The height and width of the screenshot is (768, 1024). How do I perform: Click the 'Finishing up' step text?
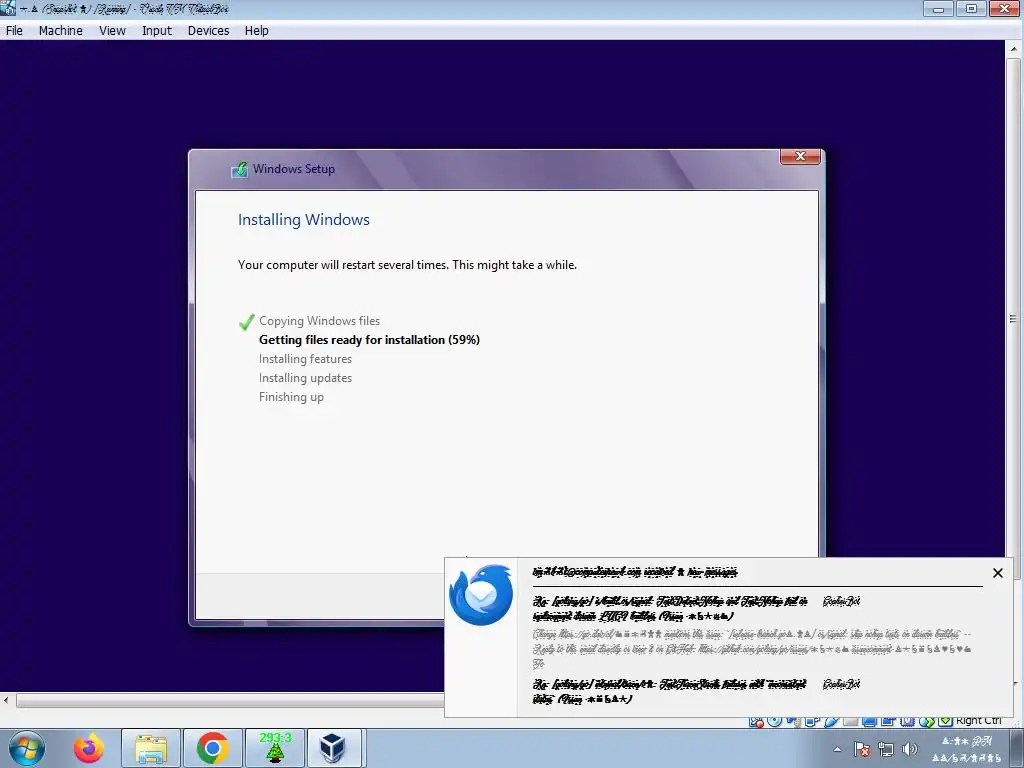pyautogui.click(x=291, y=397)
